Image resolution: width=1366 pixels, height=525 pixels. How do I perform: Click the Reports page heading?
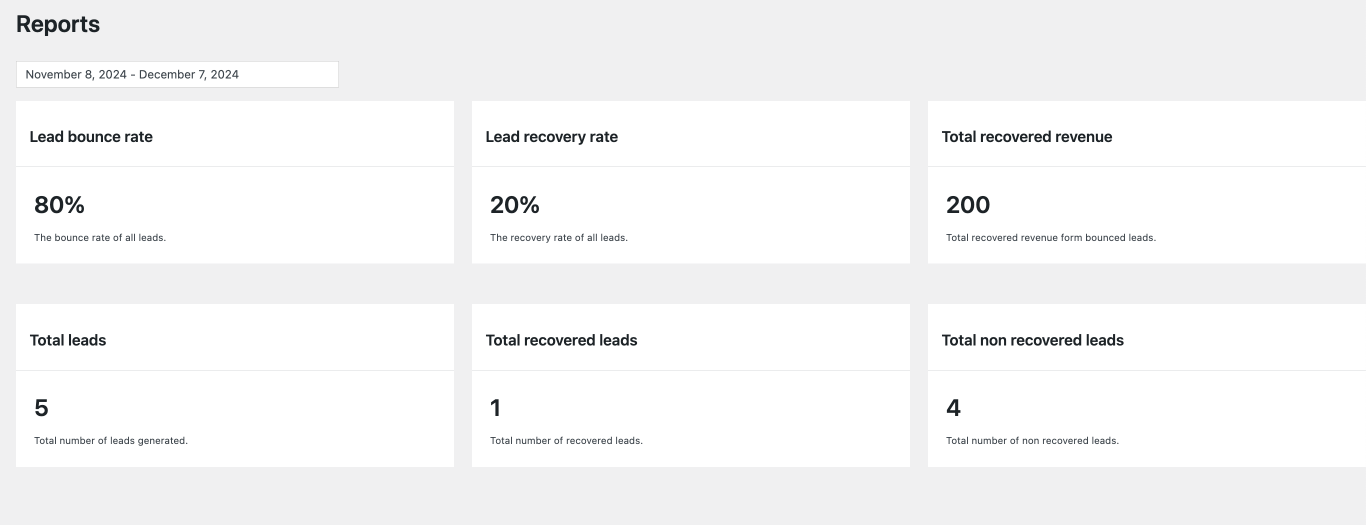(58, 25)
